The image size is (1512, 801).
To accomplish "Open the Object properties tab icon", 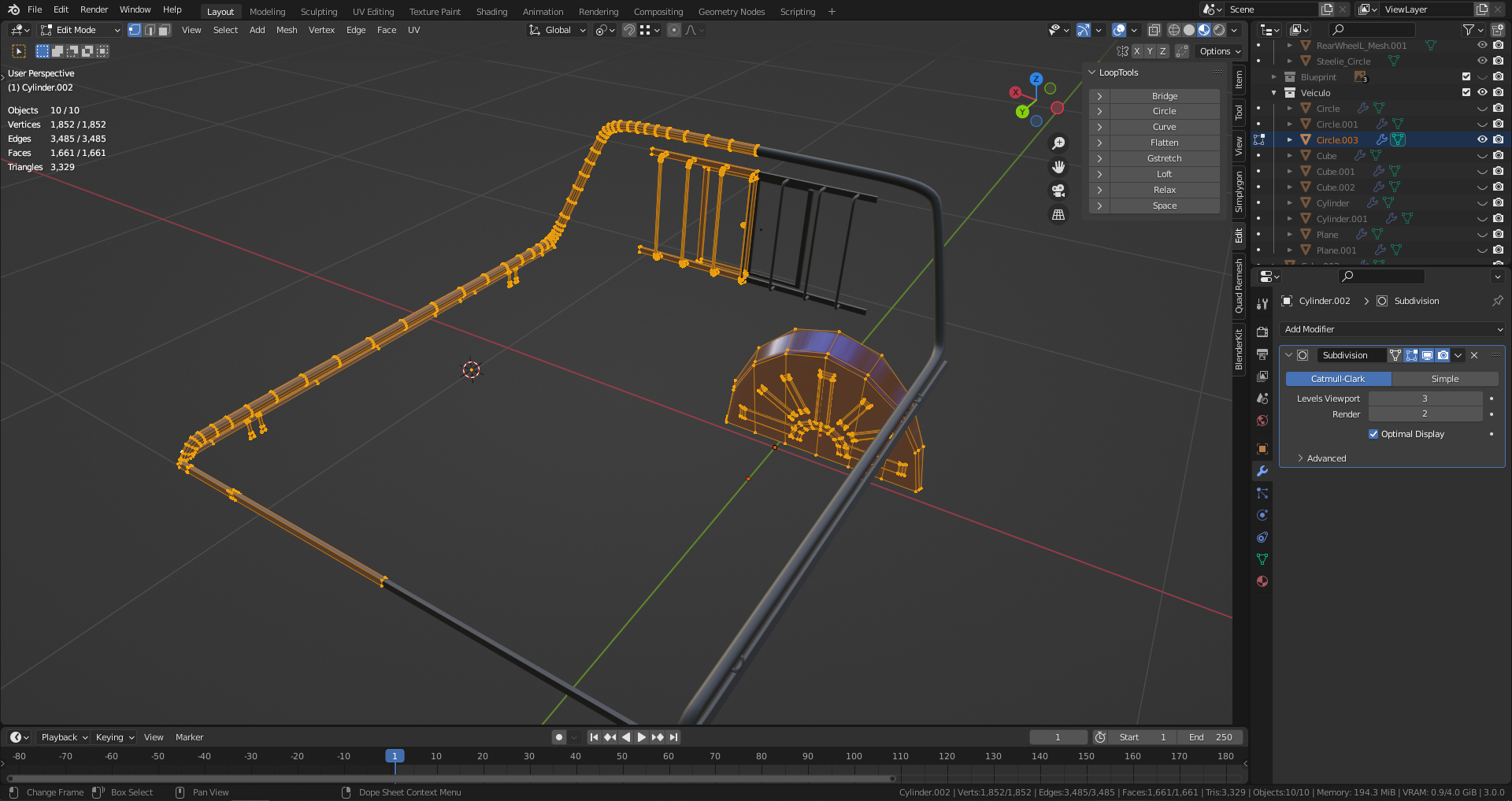I will click(1262, 449).
